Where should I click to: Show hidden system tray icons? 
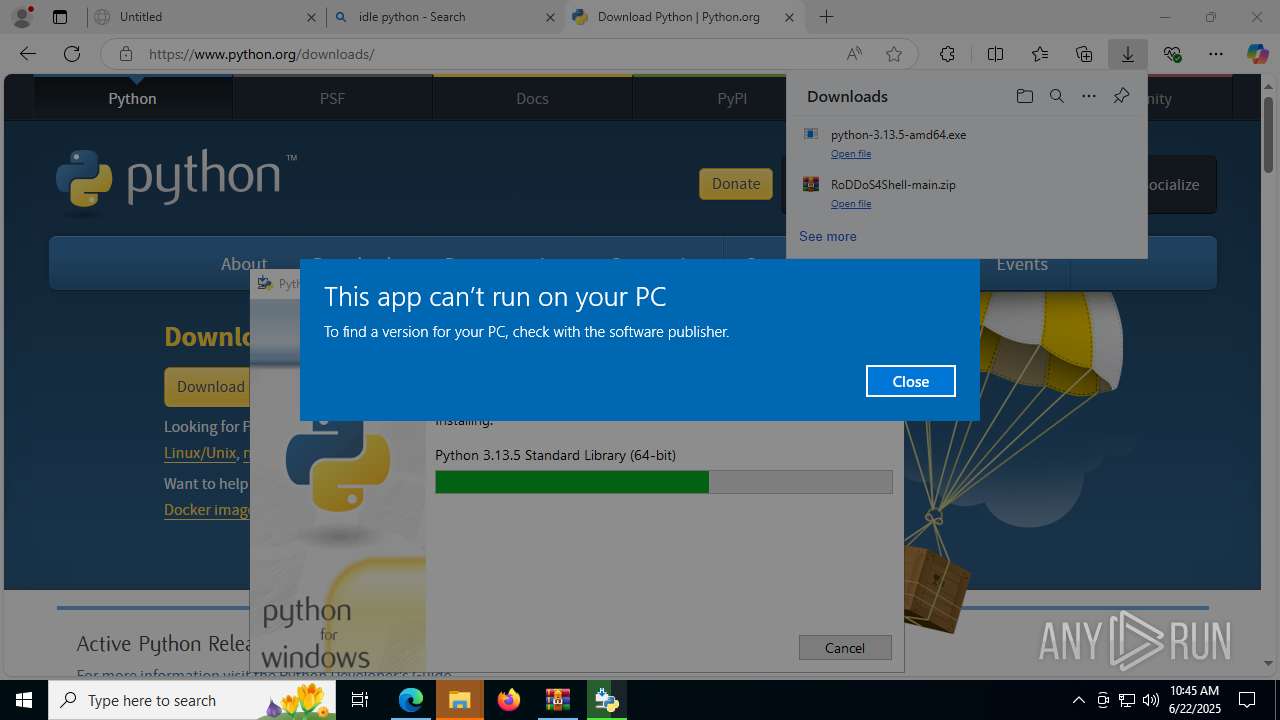coord(1078,700)
